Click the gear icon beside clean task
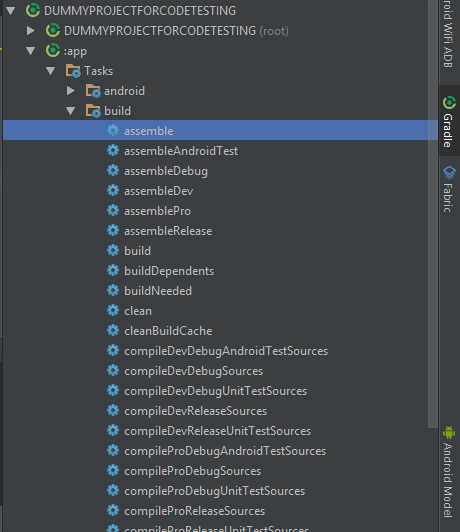The width and height of the screenshot is (460, 532). tap(113, 310)
